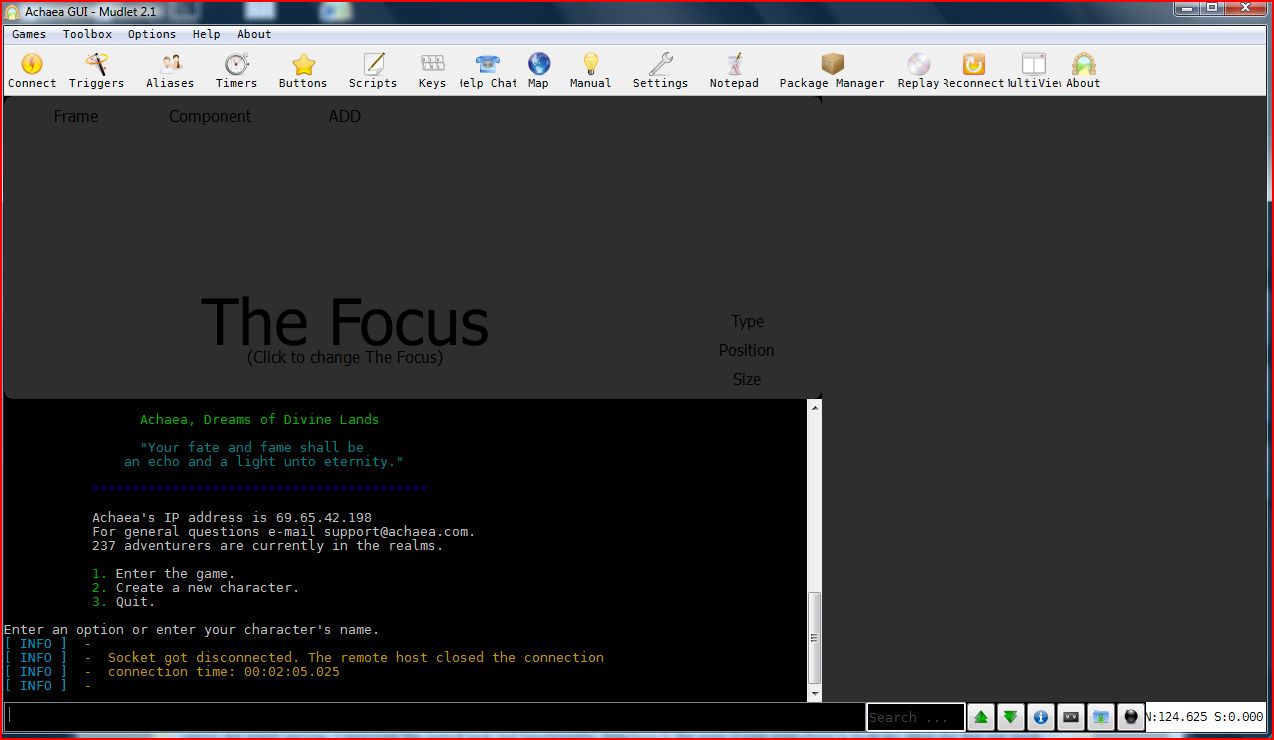Viewport: 1274px width, 740px height.
Task: Click the 'Quit.' option line
Action: pyautogui.click(x=135, y=601)
